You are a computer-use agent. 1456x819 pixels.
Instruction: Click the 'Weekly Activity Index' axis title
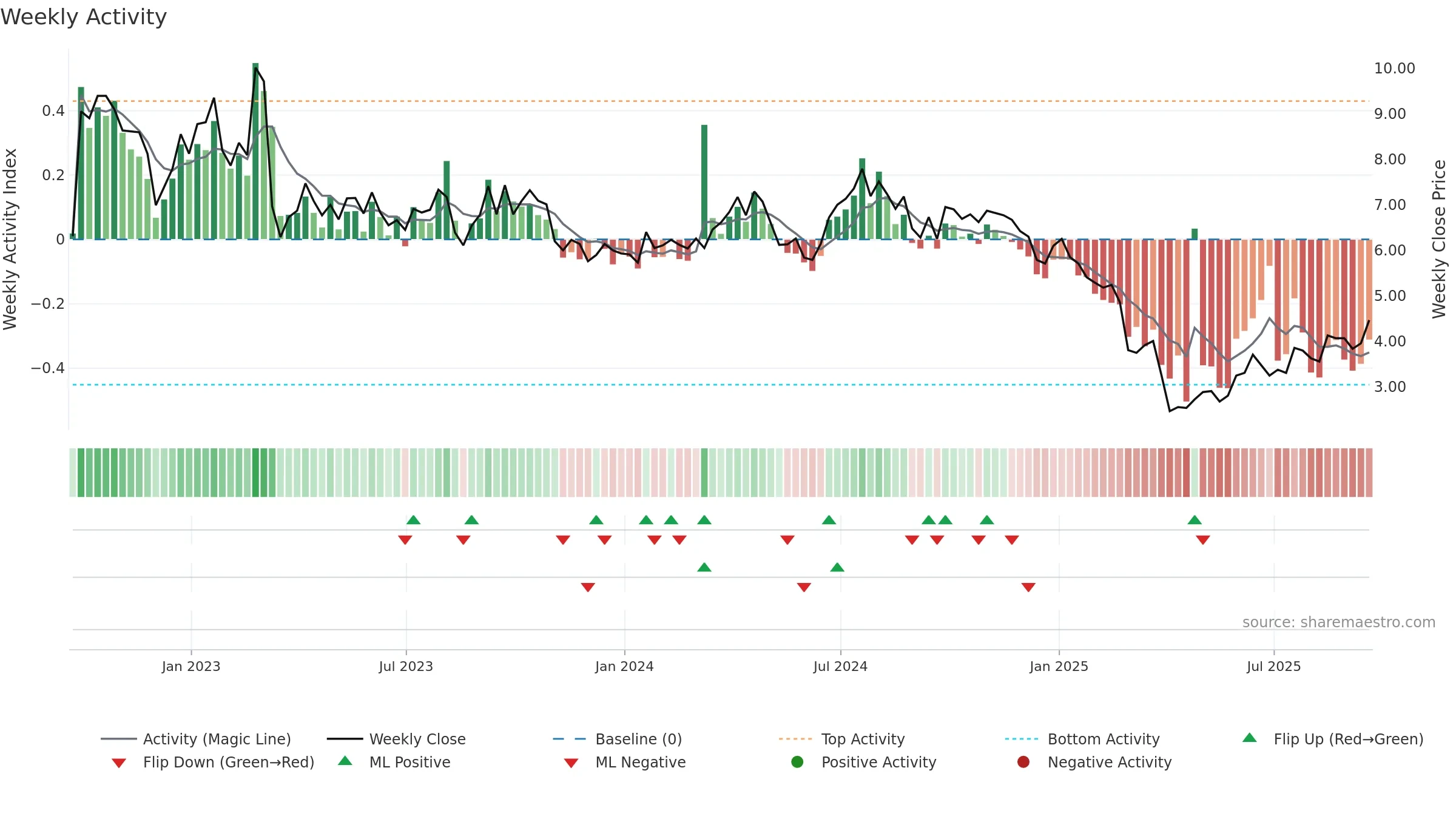click(x=10, y=239)
